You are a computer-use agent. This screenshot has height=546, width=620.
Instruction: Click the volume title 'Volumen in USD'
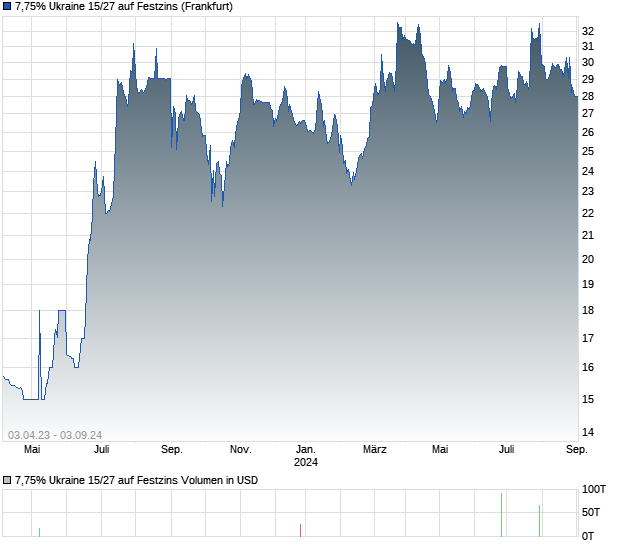219,480
